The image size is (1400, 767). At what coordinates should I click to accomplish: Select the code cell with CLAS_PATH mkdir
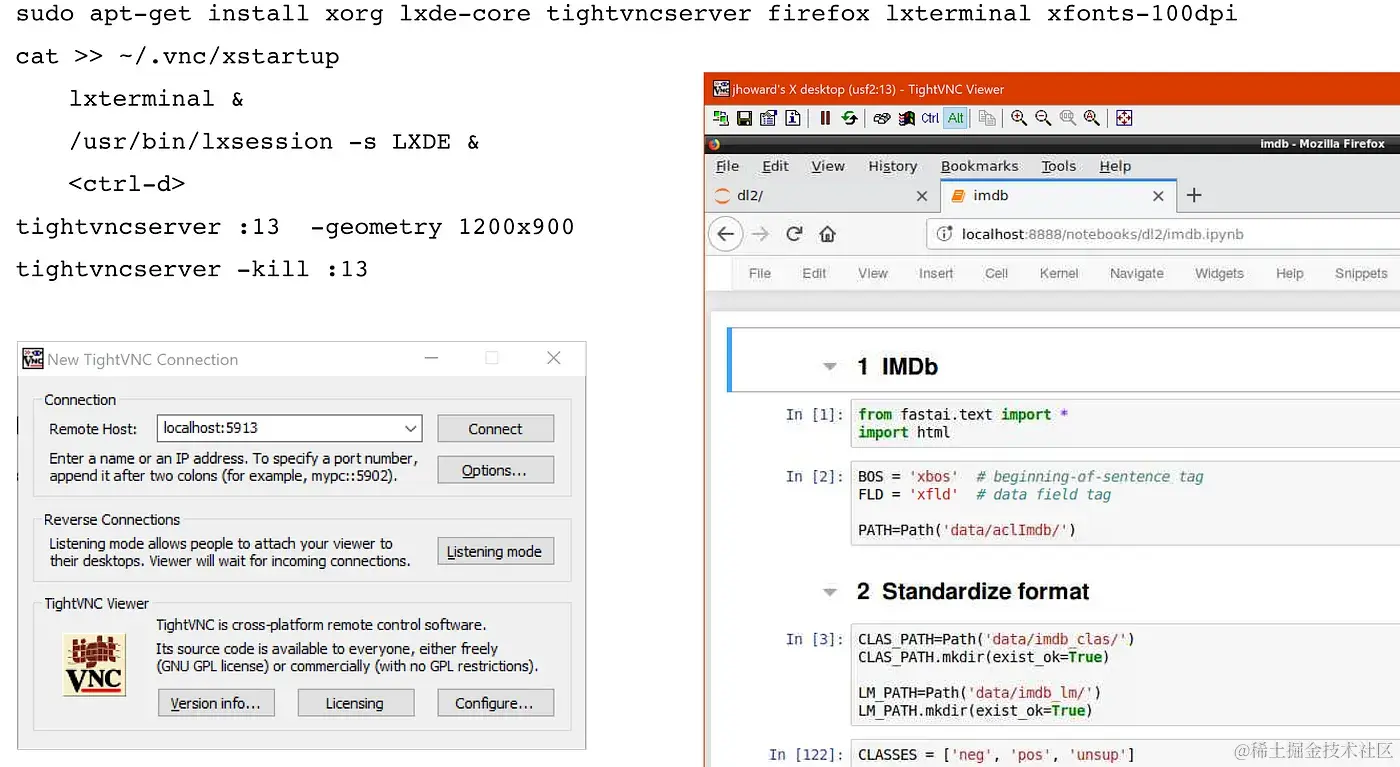point(1125,675)
